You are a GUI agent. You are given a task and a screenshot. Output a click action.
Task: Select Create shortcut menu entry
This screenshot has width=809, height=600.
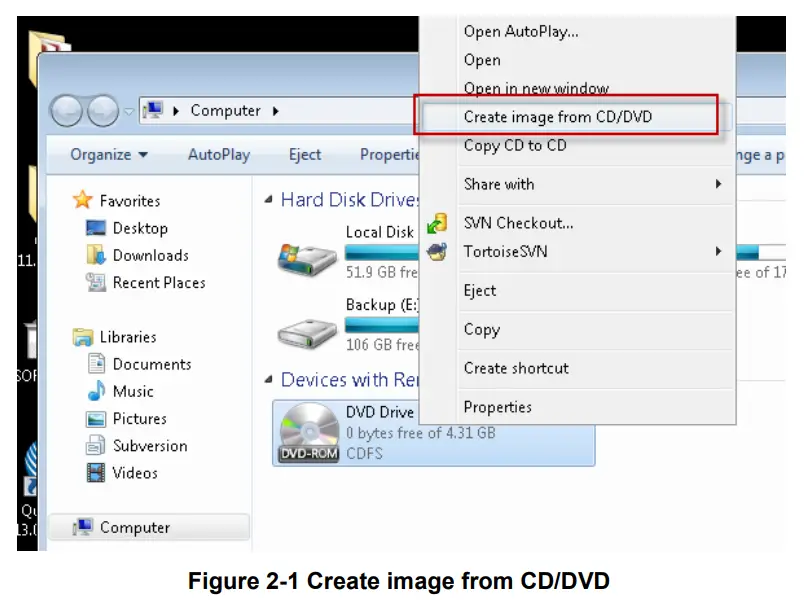coord(516,368)
